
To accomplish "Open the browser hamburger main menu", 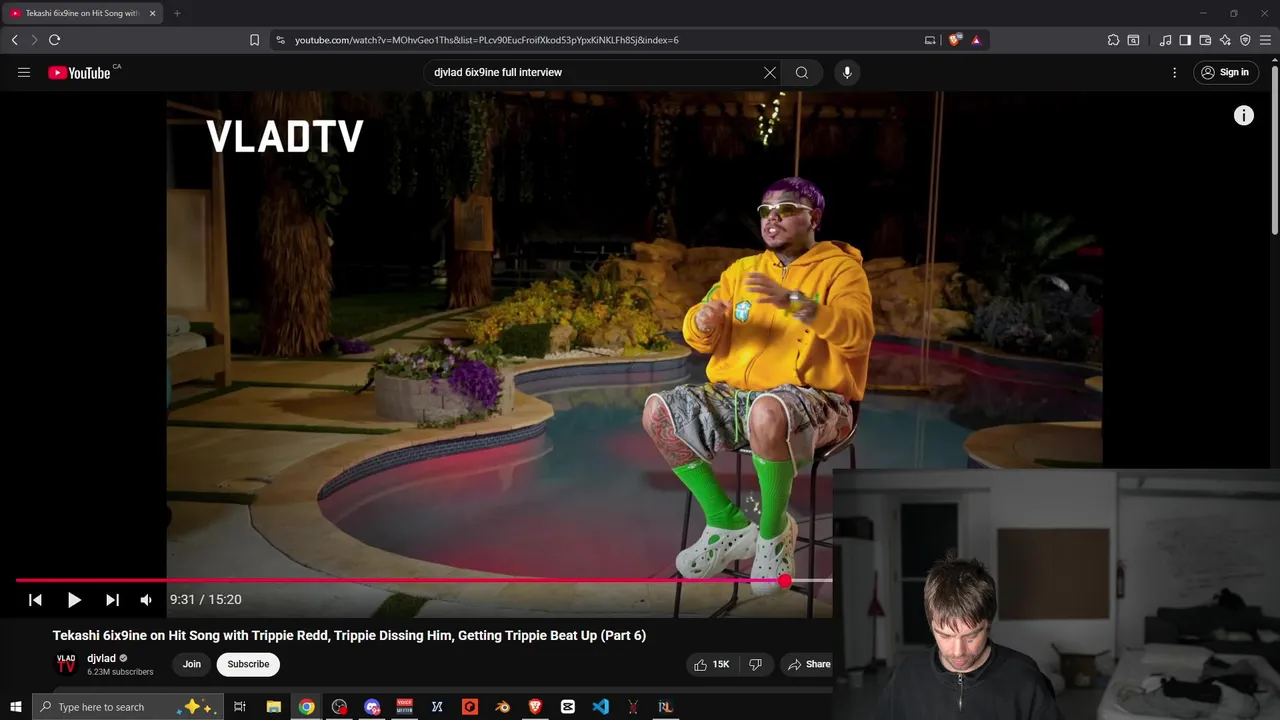I will pos(1265,40).
